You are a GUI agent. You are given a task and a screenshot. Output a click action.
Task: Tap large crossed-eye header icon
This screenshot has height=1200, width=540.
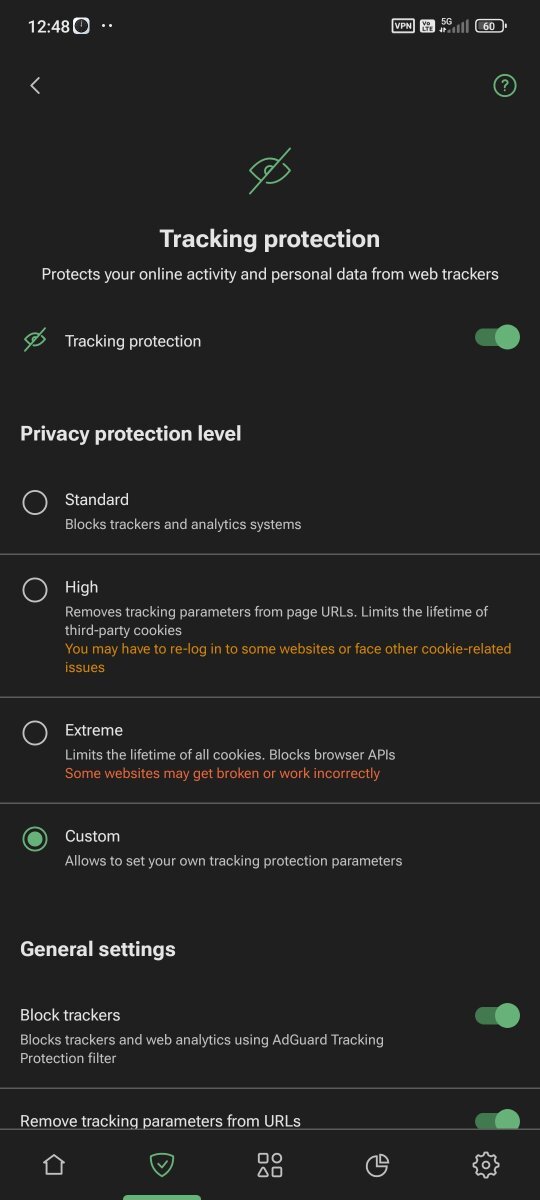tap(270, 171)
